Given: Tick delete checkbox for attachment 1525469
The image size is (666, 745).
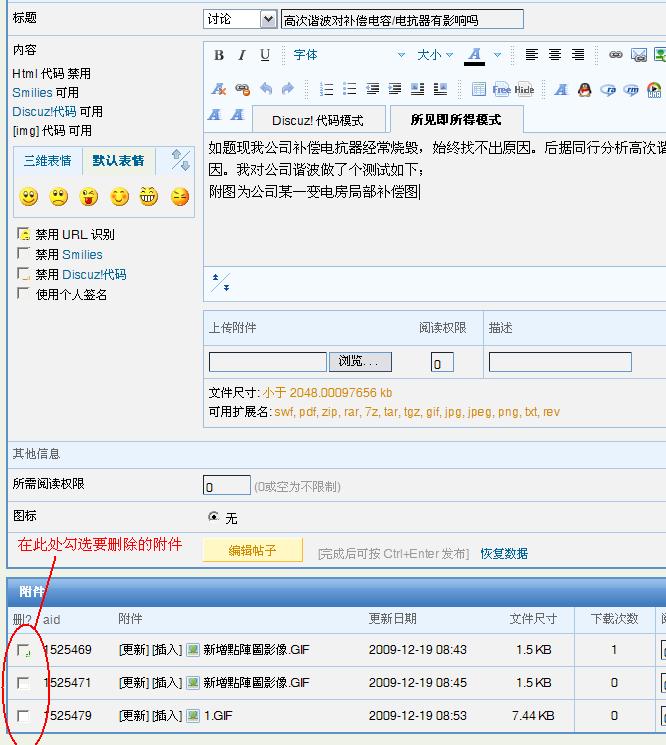Looking at the screenshot, I should [23, 649].
